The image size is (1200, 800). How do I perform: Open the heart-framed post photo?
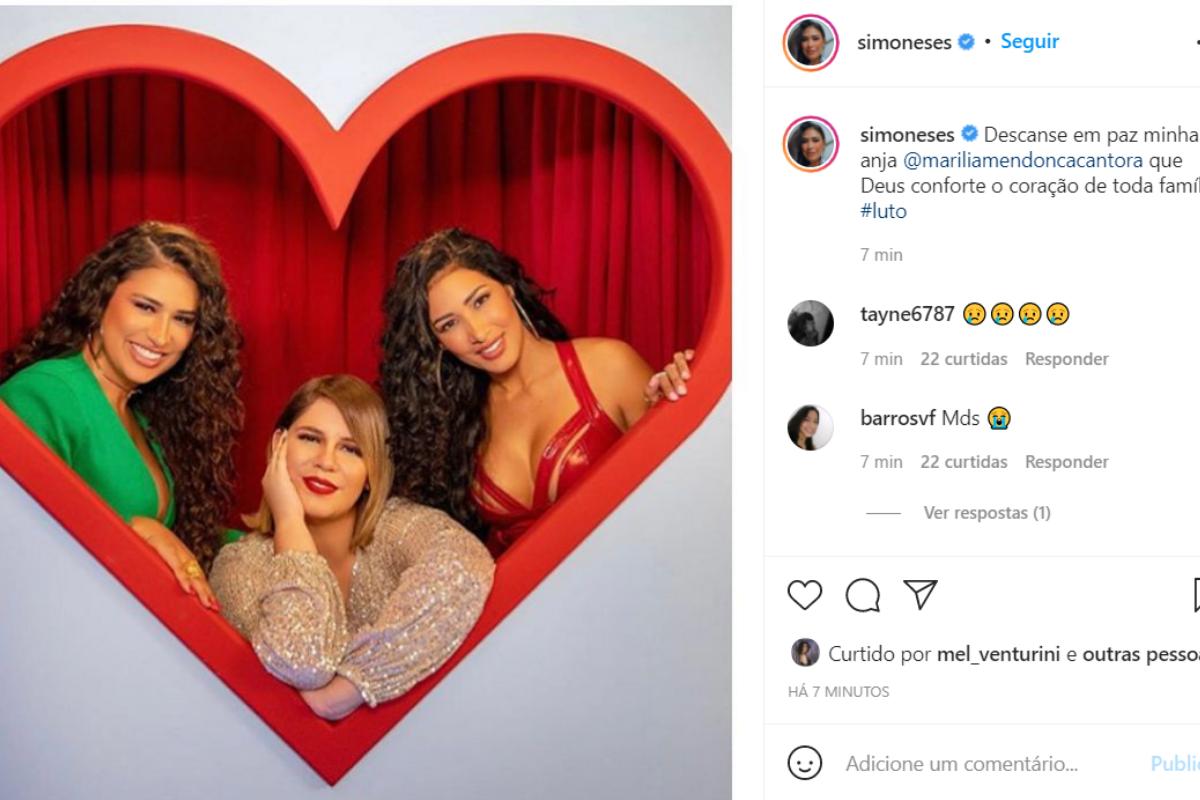(x=365, y=400)
